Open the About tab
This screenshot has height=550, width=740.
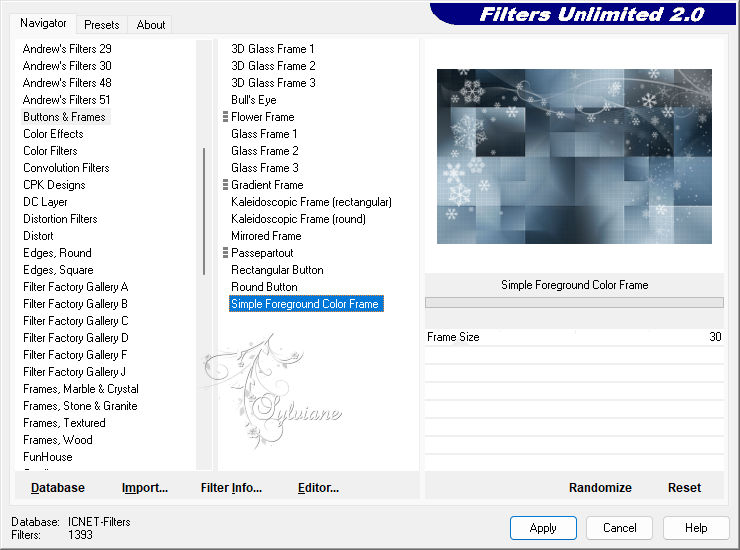[x=151, y=25]
